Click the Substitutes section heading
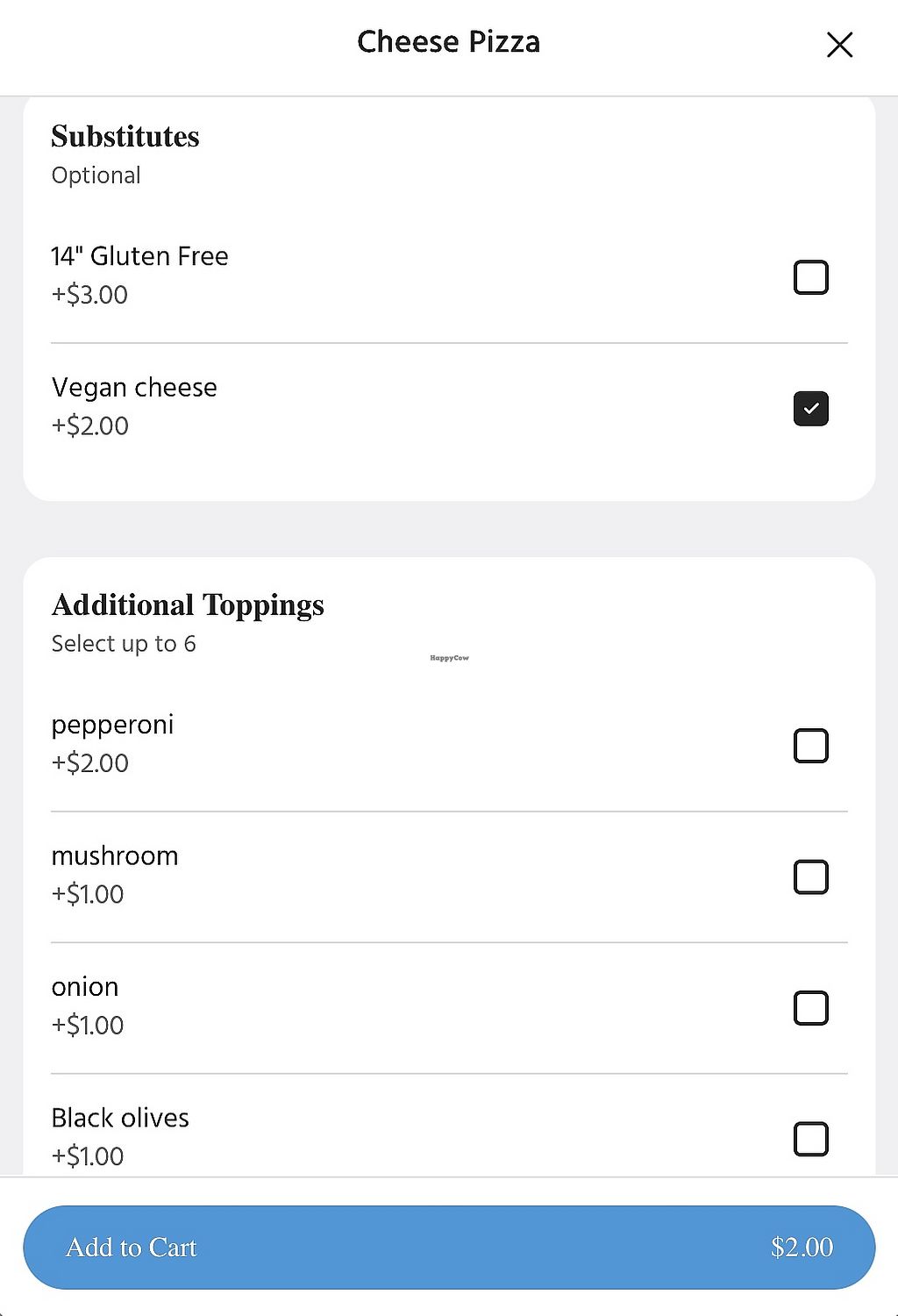The width and height of the screenshot is (898, 1316). pos(125,137)
